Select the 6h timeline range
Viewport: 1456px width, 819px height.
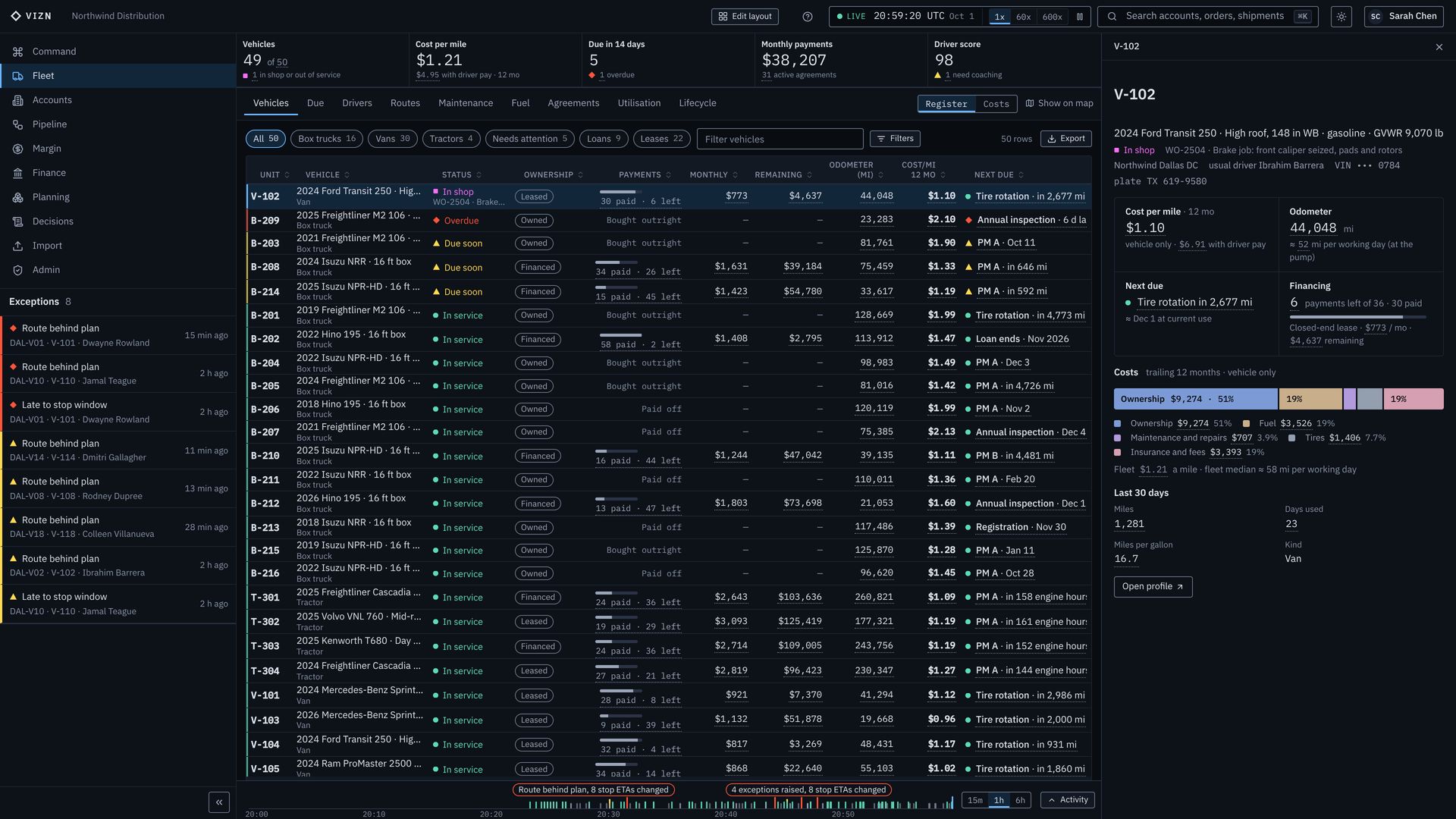1020,800
